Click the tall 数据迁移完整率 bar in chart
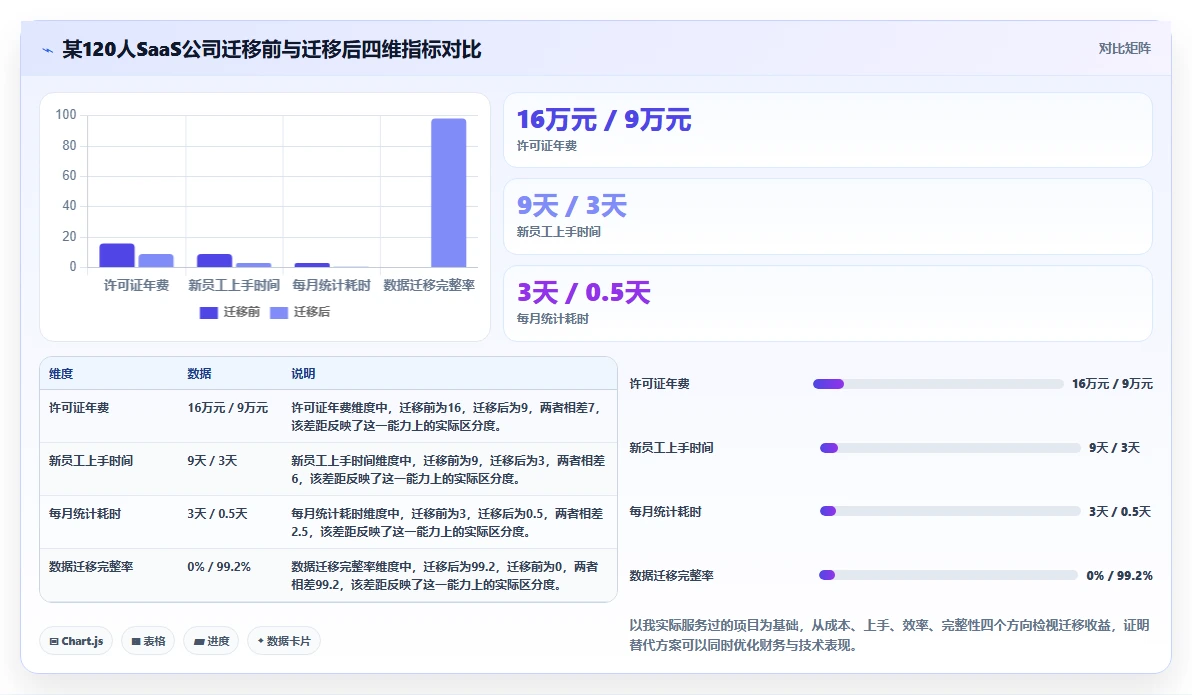The height and width of the screenshot is (695, 1192). [449, 193]
